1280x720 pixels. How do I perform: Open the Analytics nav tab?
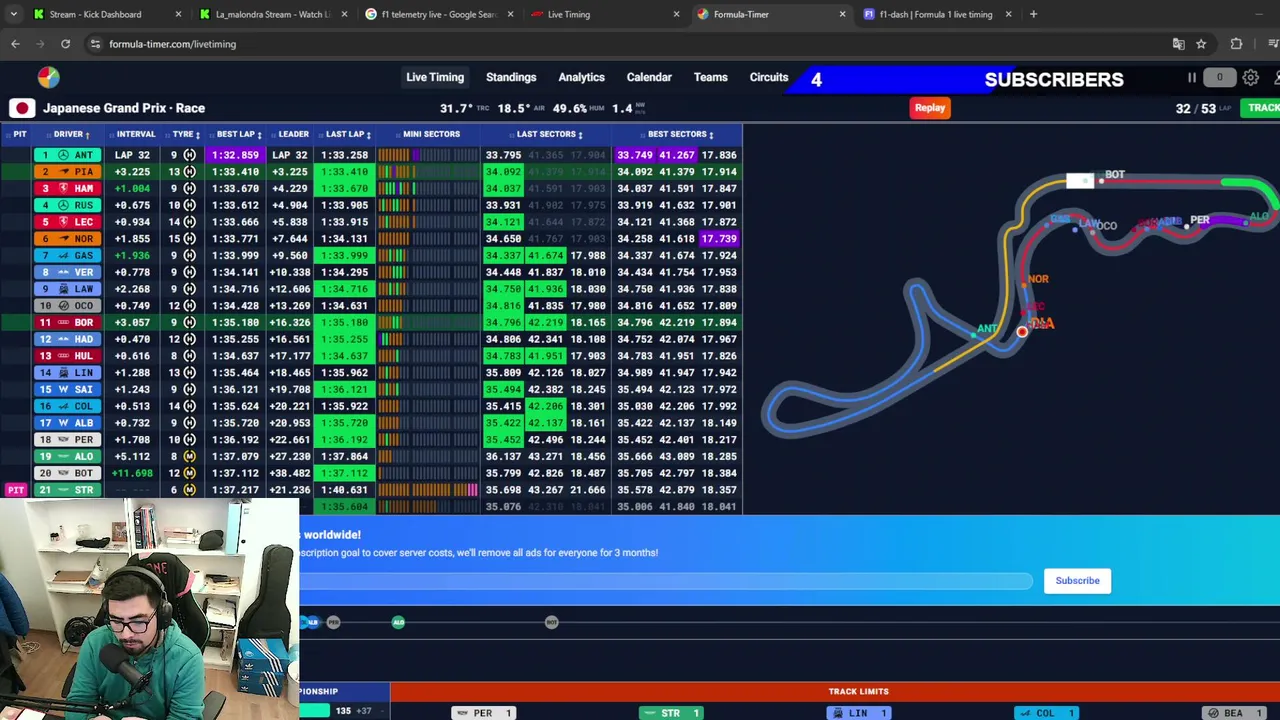[x=581, y=77]
